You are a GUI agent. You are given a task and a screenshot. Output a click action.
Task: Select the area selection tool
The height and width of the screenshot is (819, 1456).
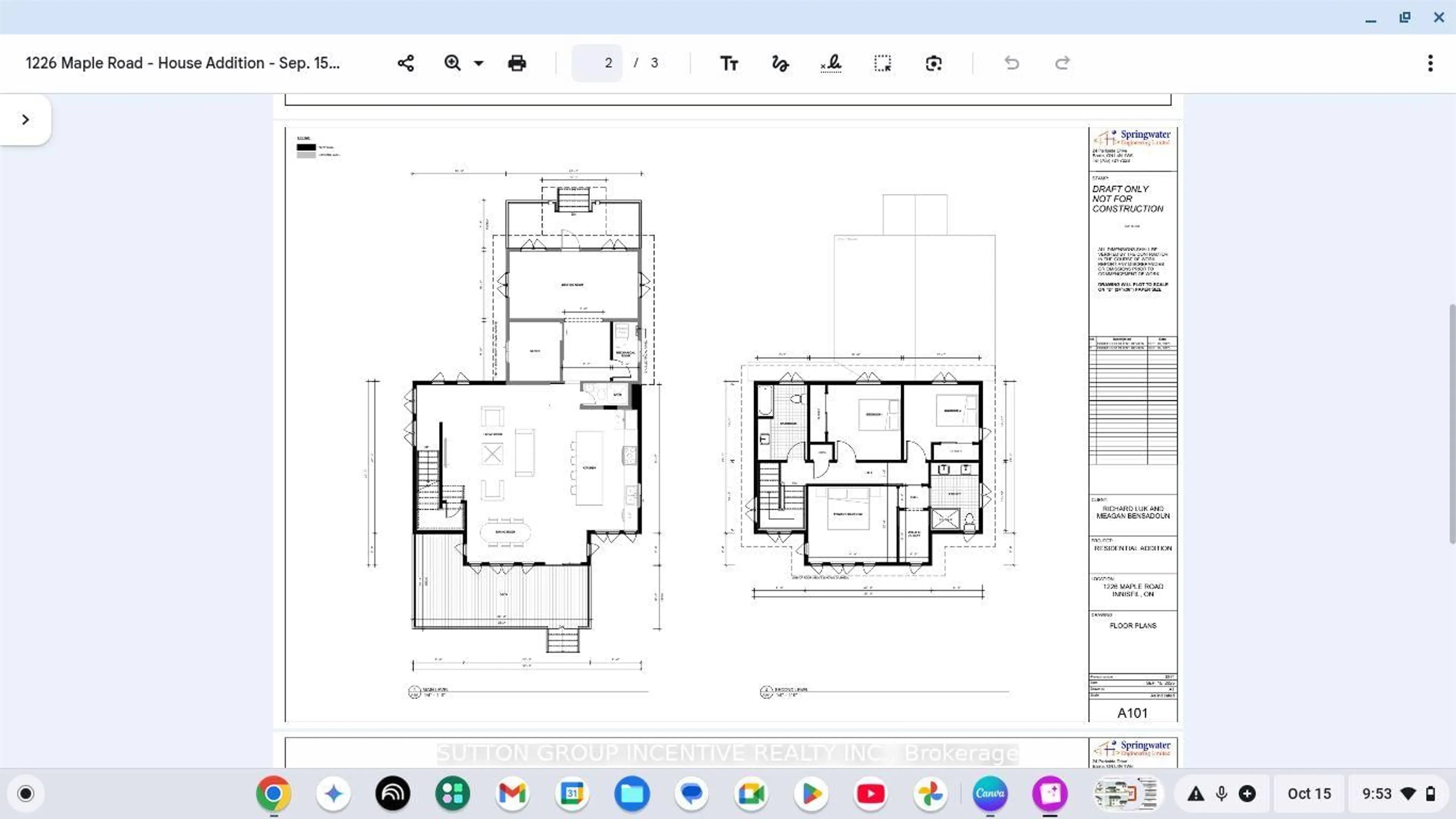tap(882, 63)
